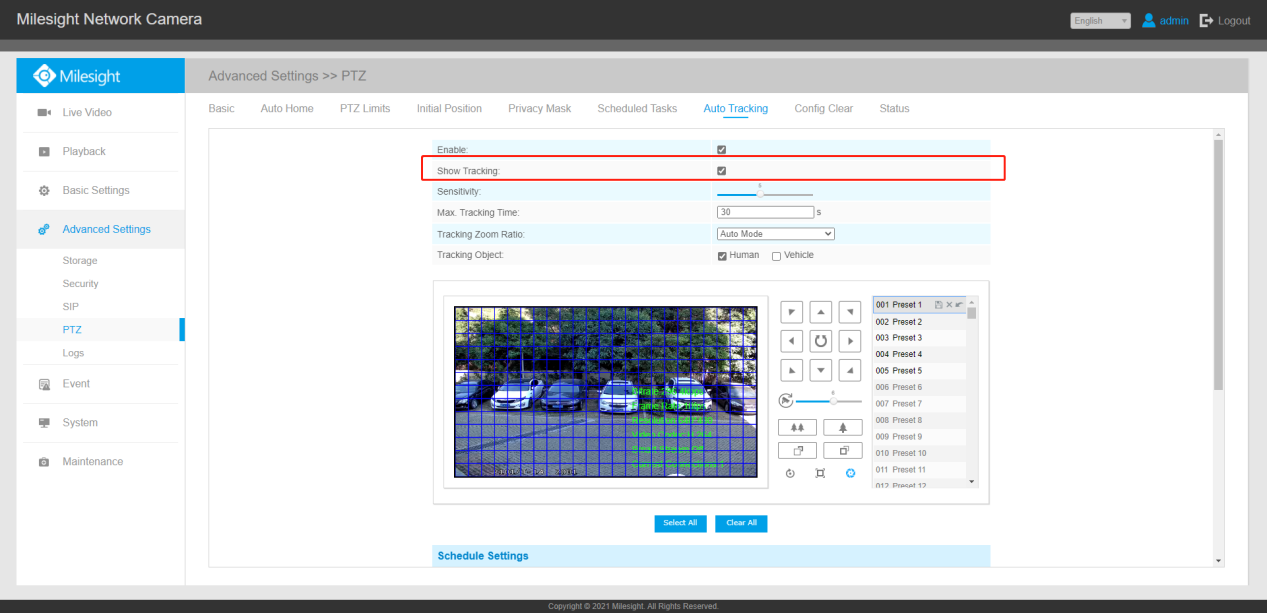Image resolution: width=1267 pixels, height=613 pixels.
Task: Click the Milesight logo
Action: pyautogui.click(x=77, y=76)
